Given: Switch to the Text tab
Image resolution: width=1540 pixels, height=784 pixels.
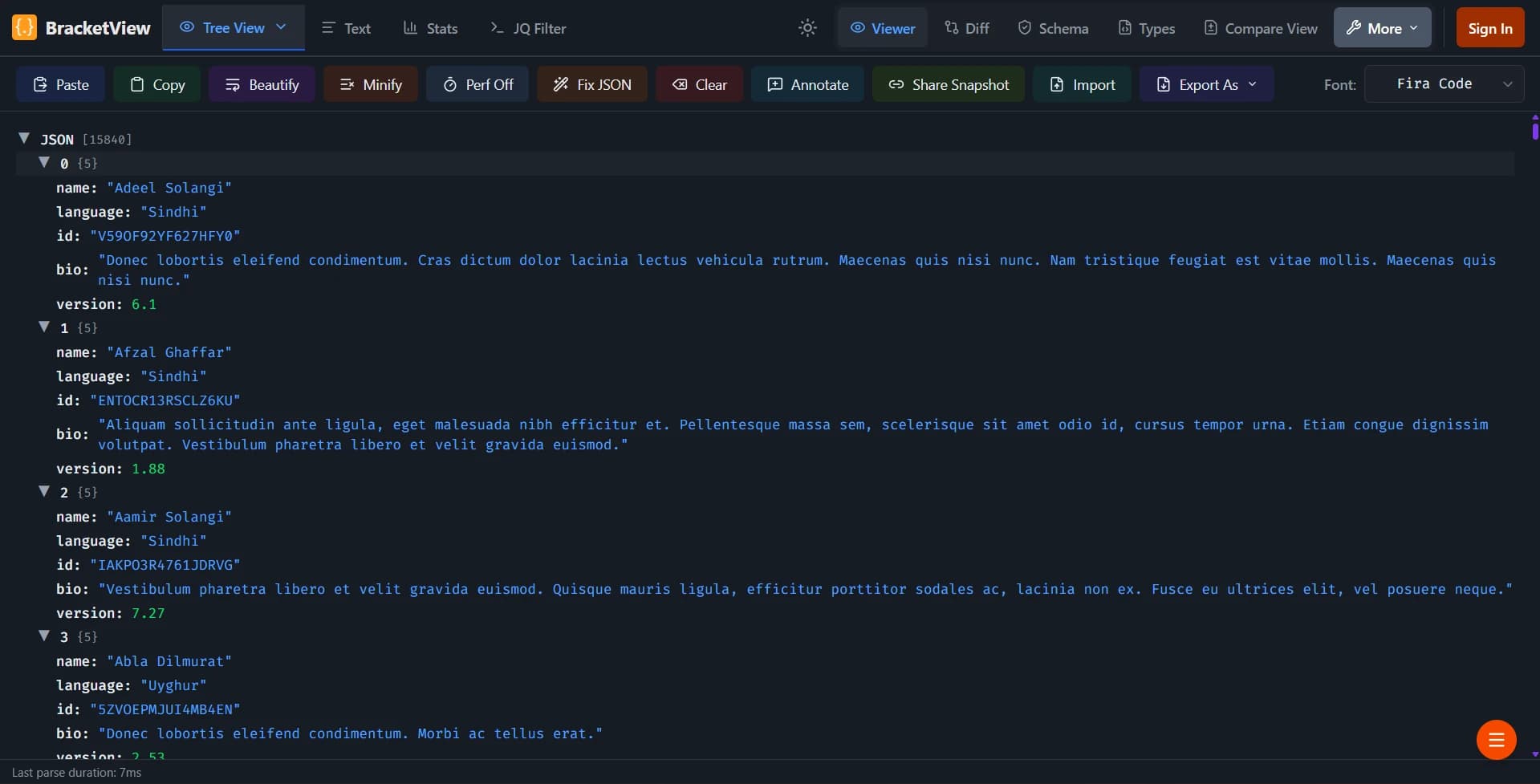Looking at the screenshot, I should point(346,28).
